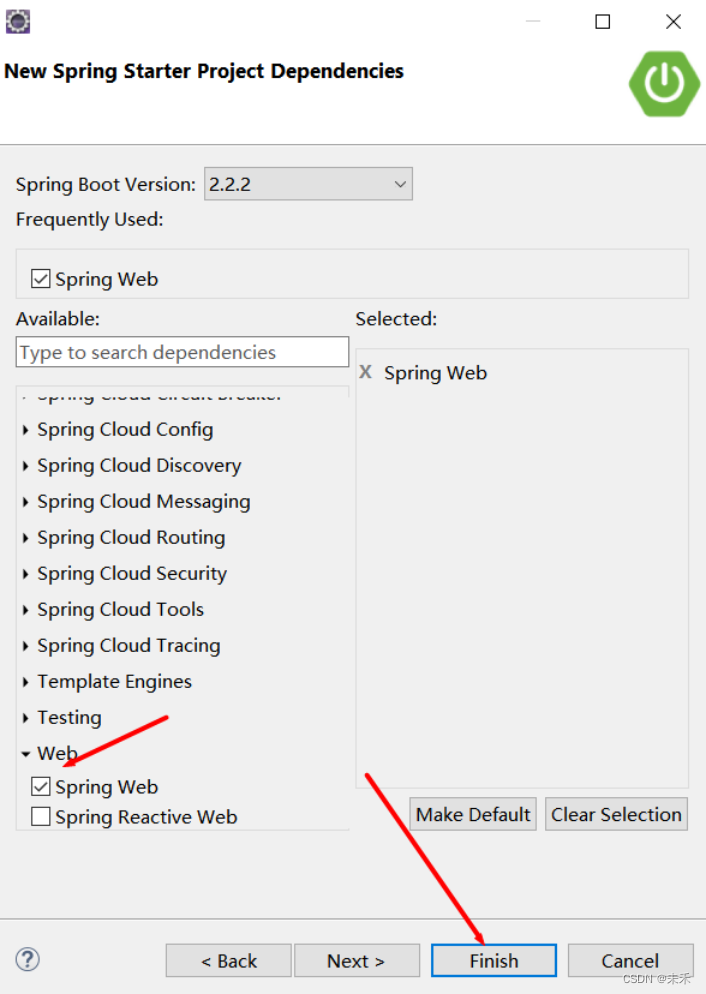Click the Spring Boot logo icon

coord(664,84)
